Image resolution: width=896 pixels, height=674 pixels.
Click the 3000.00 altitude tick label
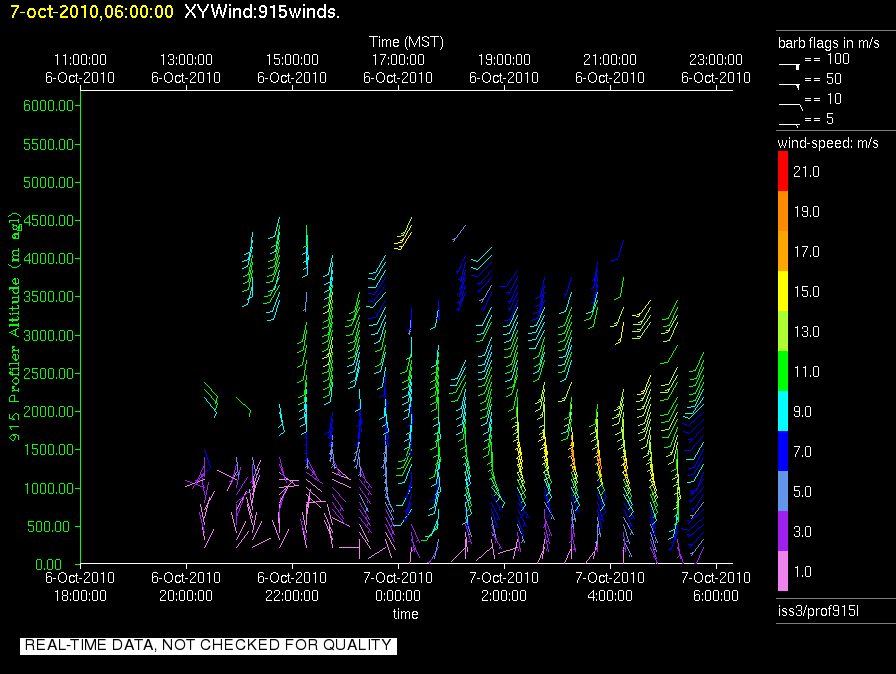coord(49,335)
